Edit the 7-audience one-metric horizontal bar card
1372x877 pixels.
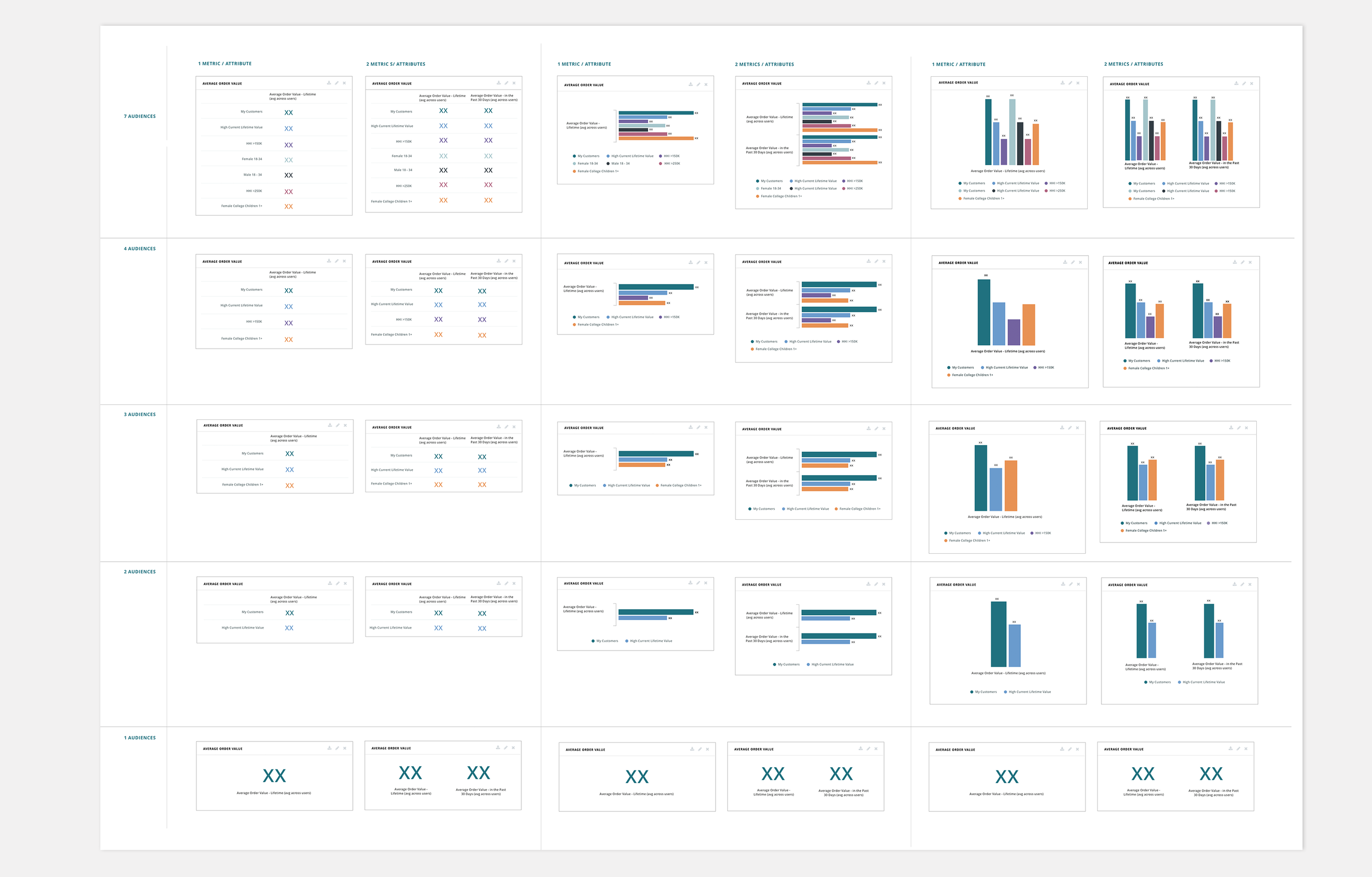click(x=699, y=85)
